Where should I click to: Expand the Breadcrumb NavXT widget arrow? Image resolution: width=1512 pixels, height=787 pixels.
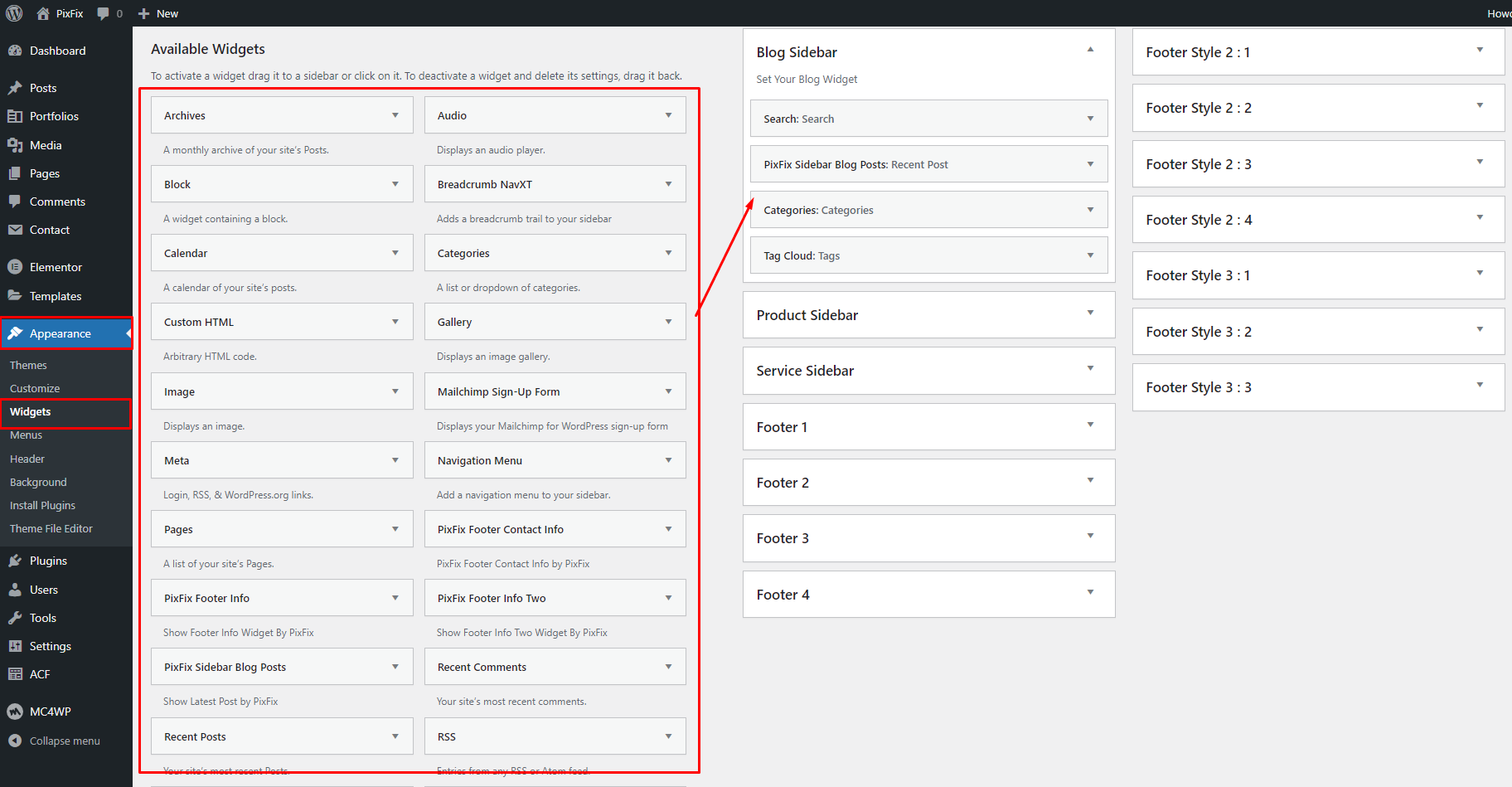(x=668, y=184)
